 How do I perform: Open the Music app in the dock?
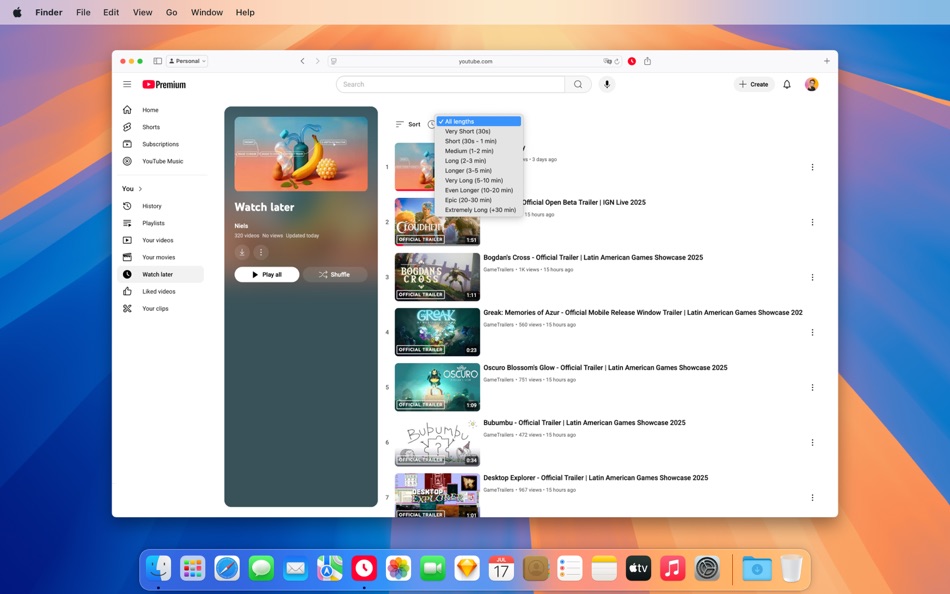[x=673, y=569]
